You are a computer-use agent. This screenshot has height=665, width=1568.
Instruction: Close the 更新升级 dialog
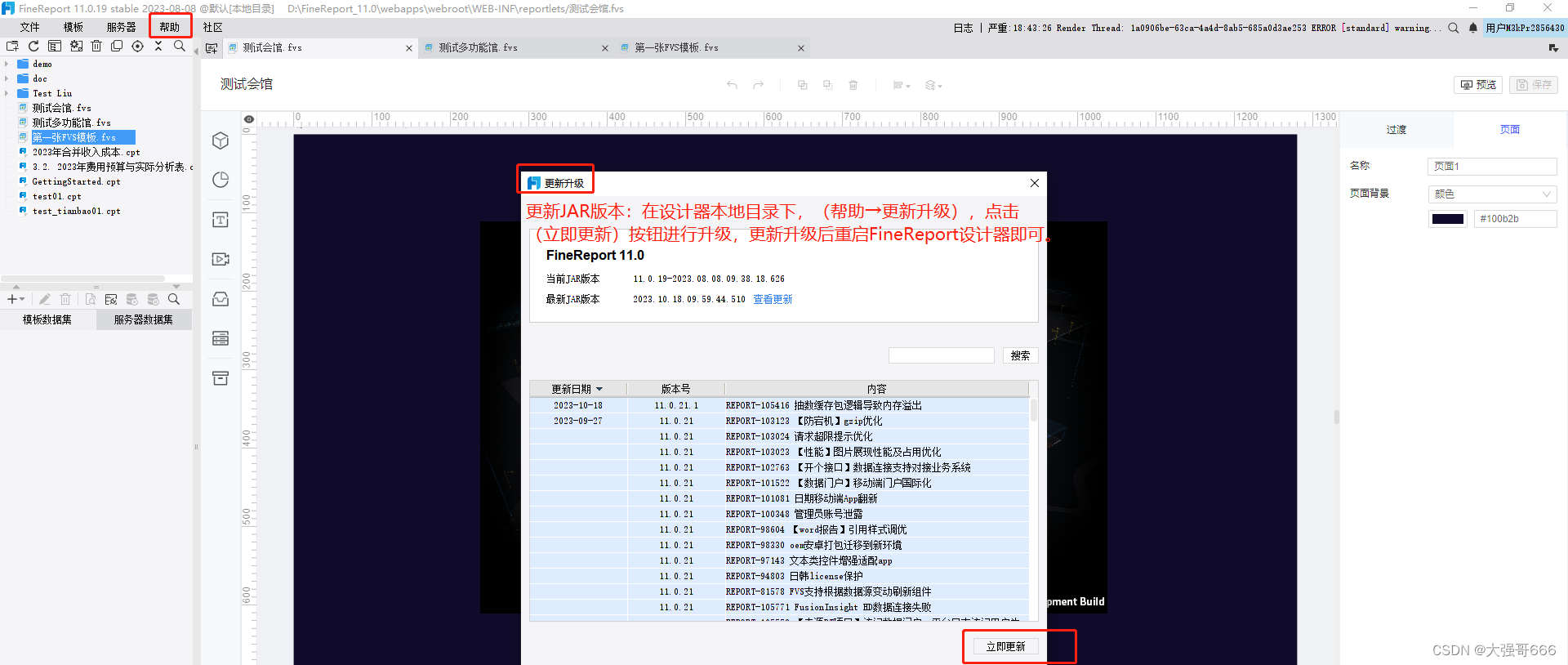coord(1035,183)
